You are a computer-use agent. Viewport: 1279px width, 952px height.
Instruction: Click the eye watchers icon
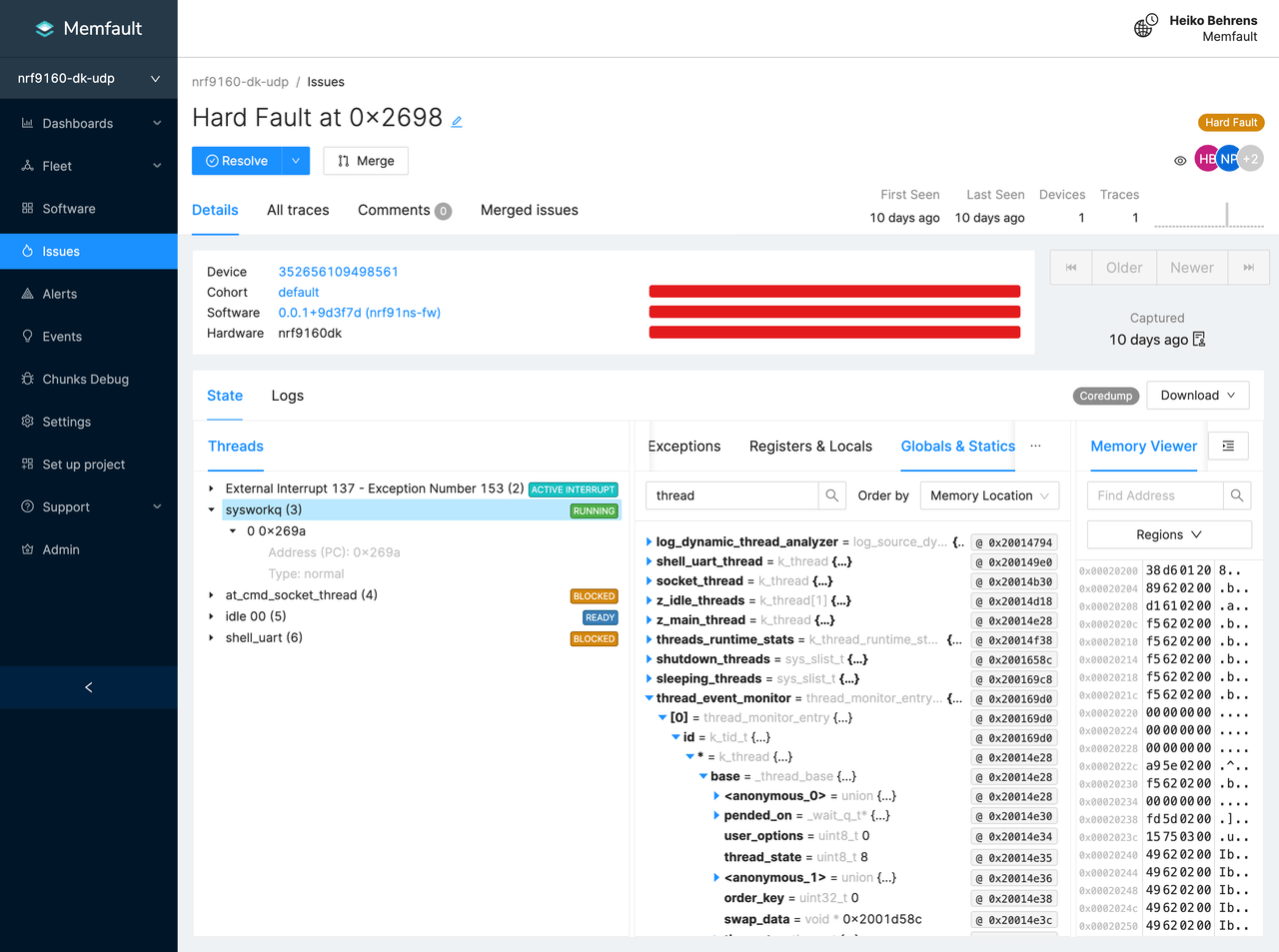pyautogui.click(x=1180, y=160)
